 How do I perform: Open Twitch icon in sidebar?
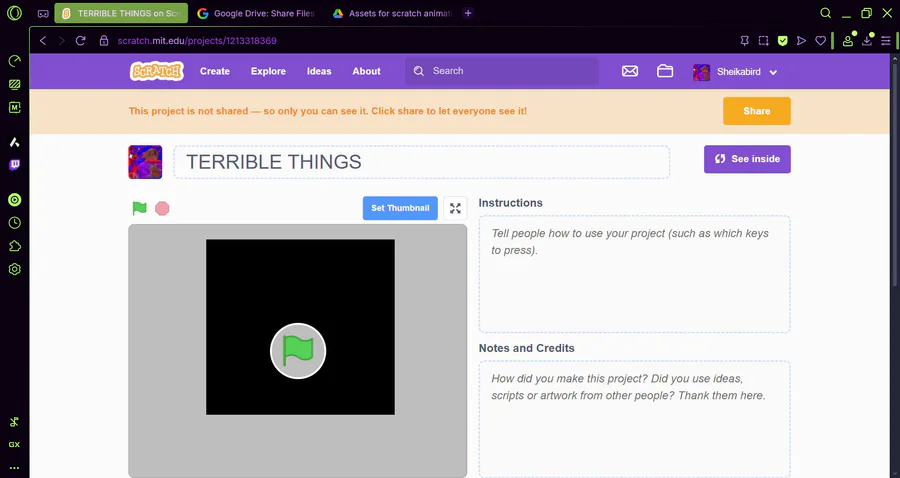click(x=14, y=165)
